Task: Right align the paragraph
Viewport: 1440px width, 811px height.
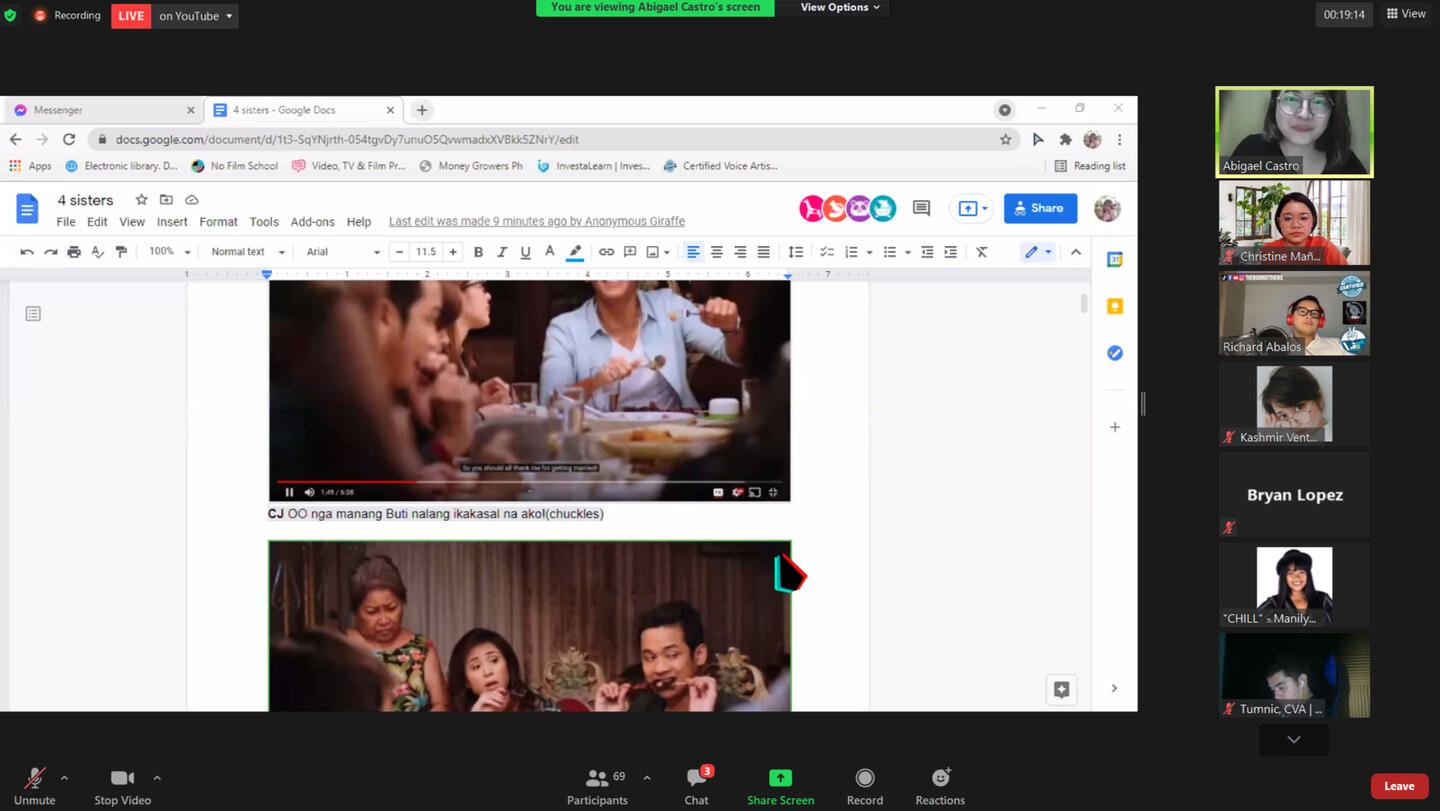Action: (x=740, y=252)
